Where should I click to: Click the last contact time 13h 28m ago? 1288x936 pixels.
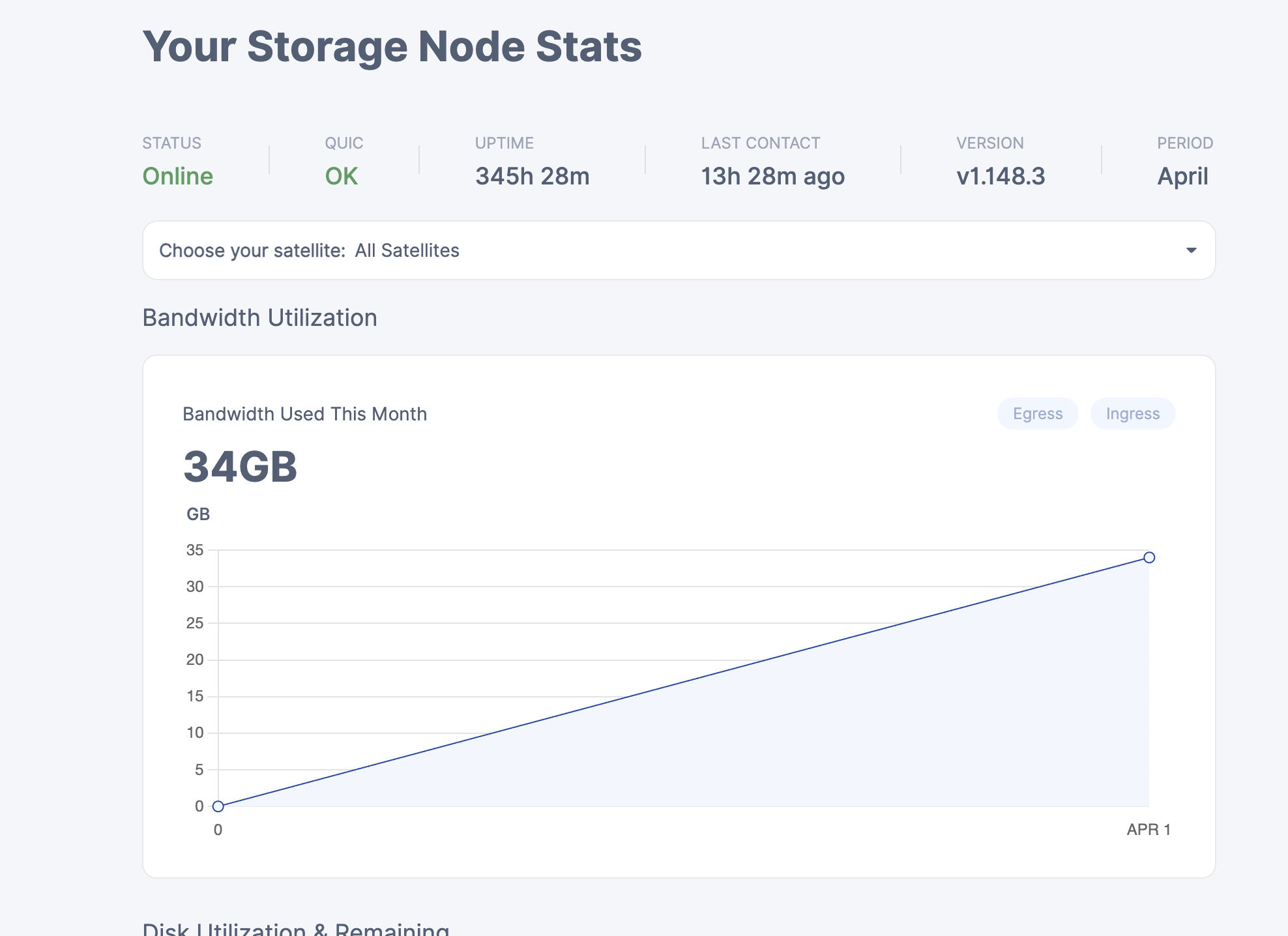tap(772, 176)
